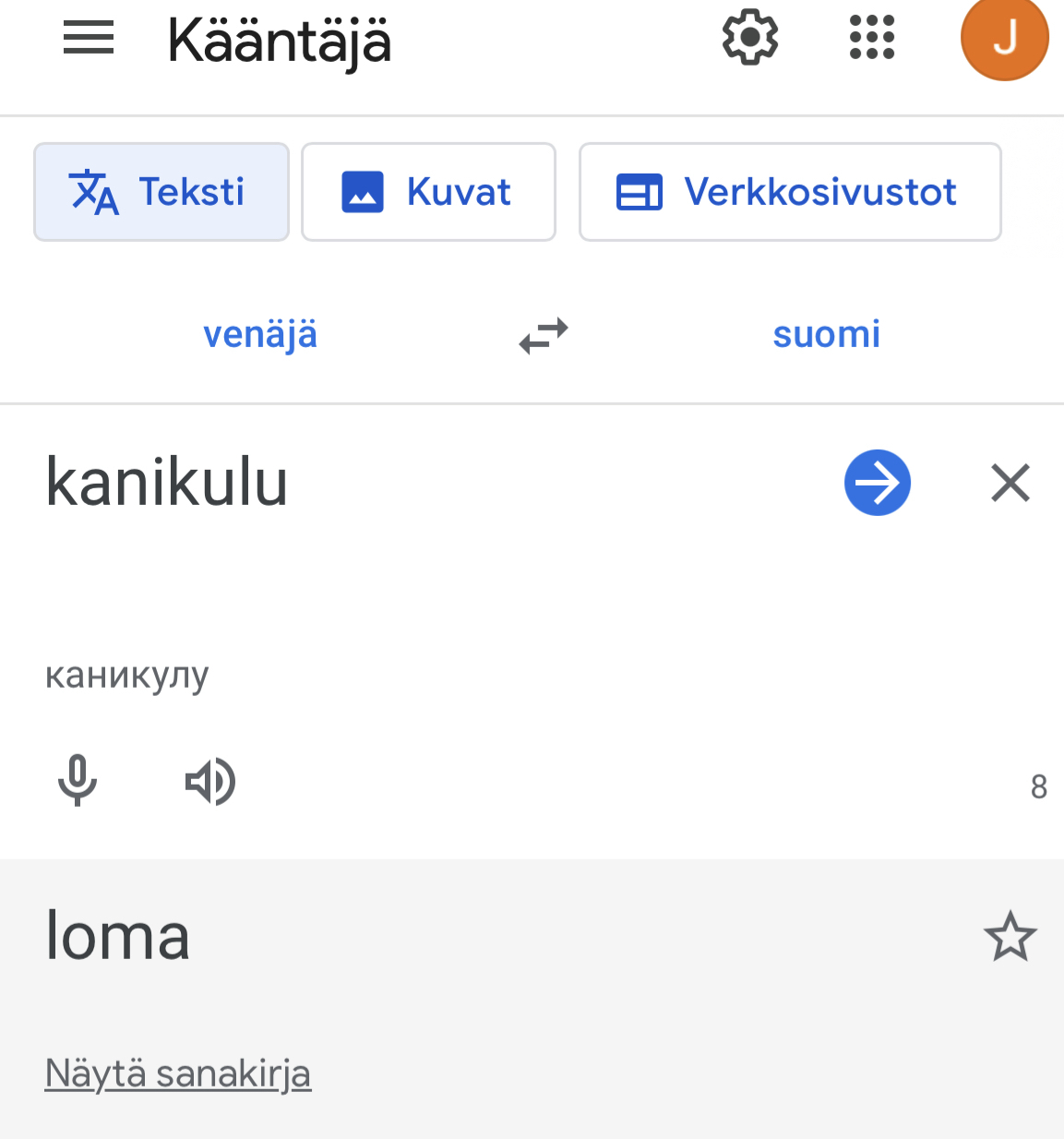Image resolution: width=1064 pixels, height=1139 pixels.
Task: Open the orange J account avatar
Action: (x=1004, y=39)
